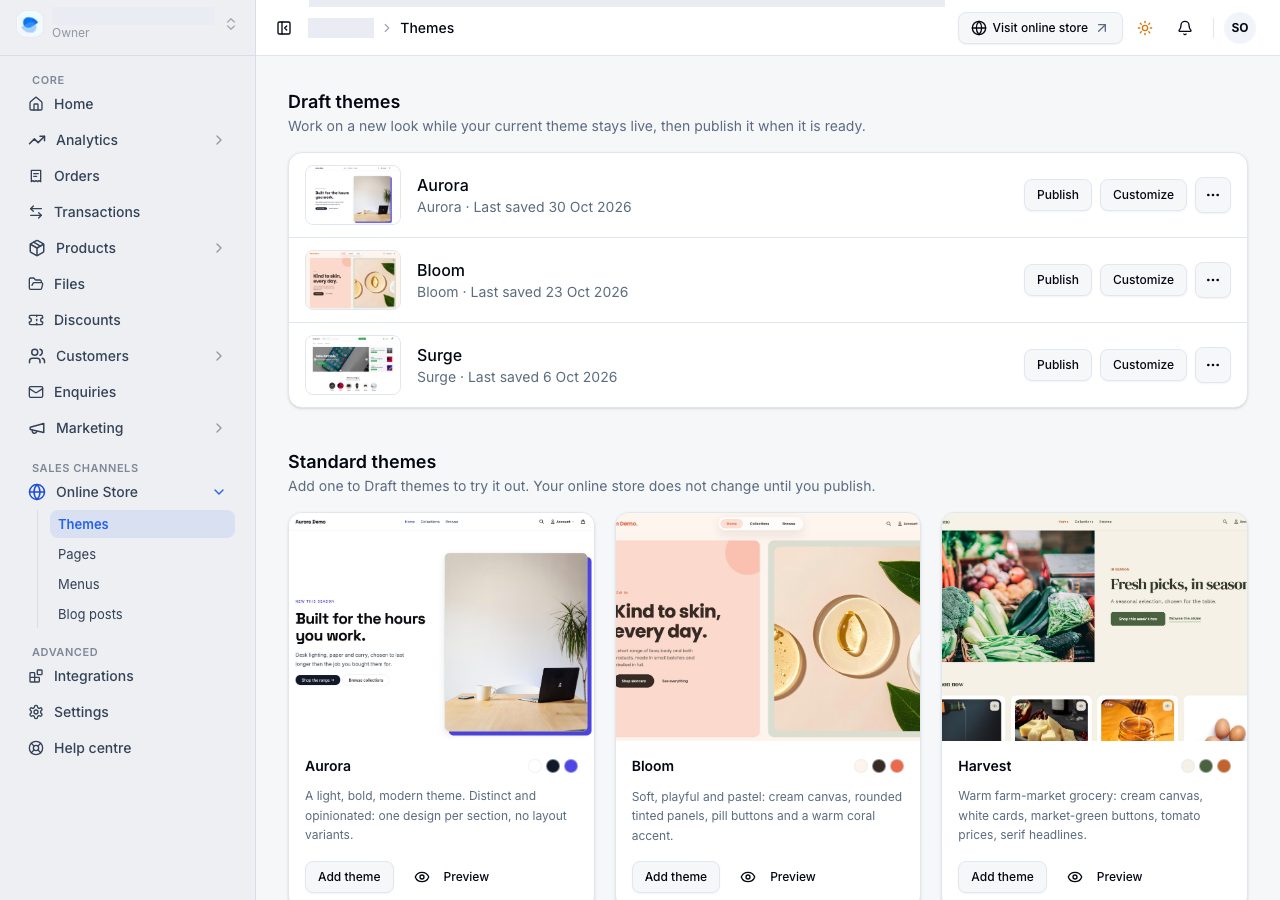Preview the Bloom standard theme
This screenshot has height=900, width=1280.
(x=778, y=877)
